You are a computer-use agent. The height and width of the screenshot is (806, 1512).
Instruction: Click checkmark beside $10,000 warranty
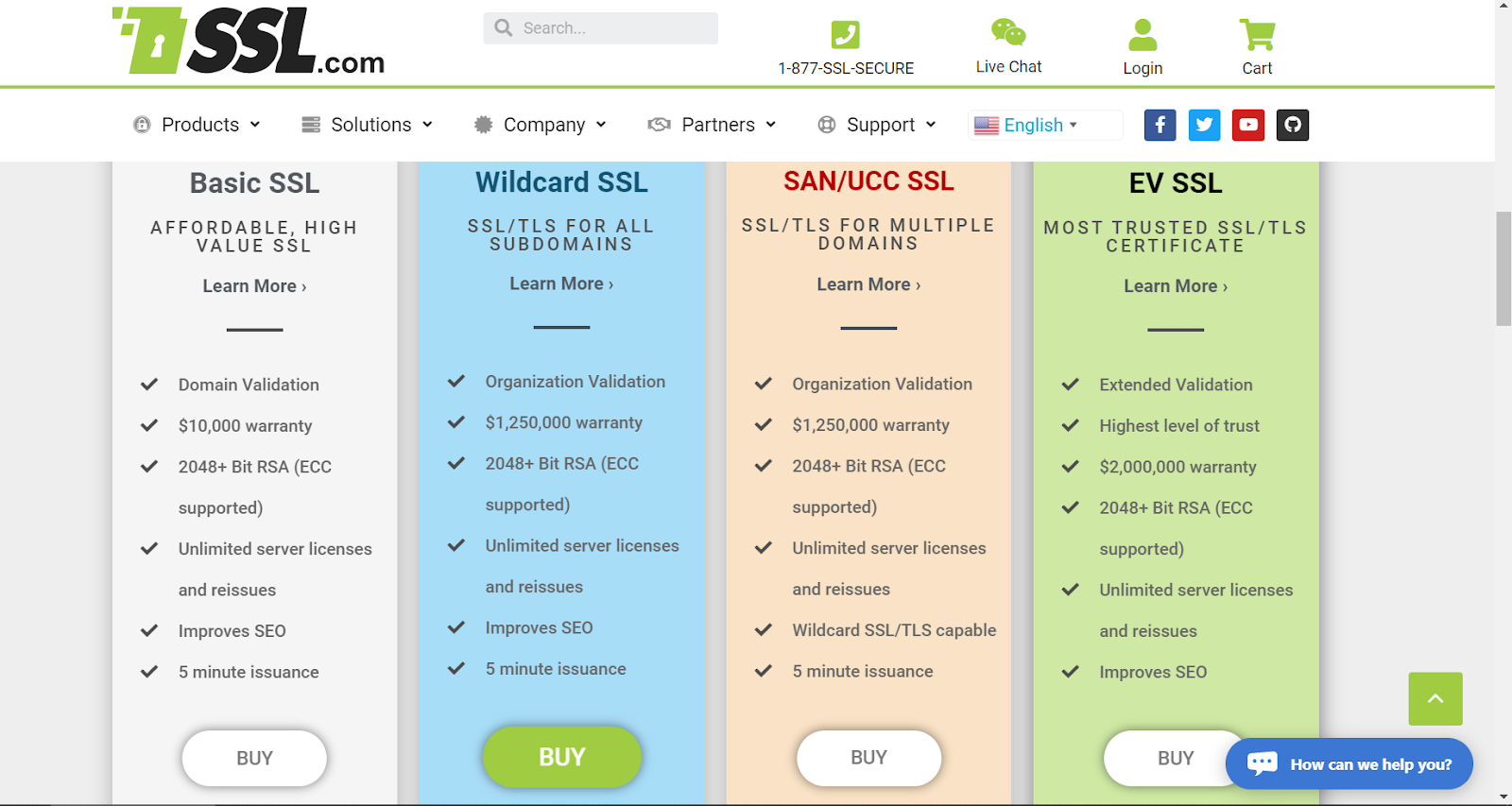(149, 425)
